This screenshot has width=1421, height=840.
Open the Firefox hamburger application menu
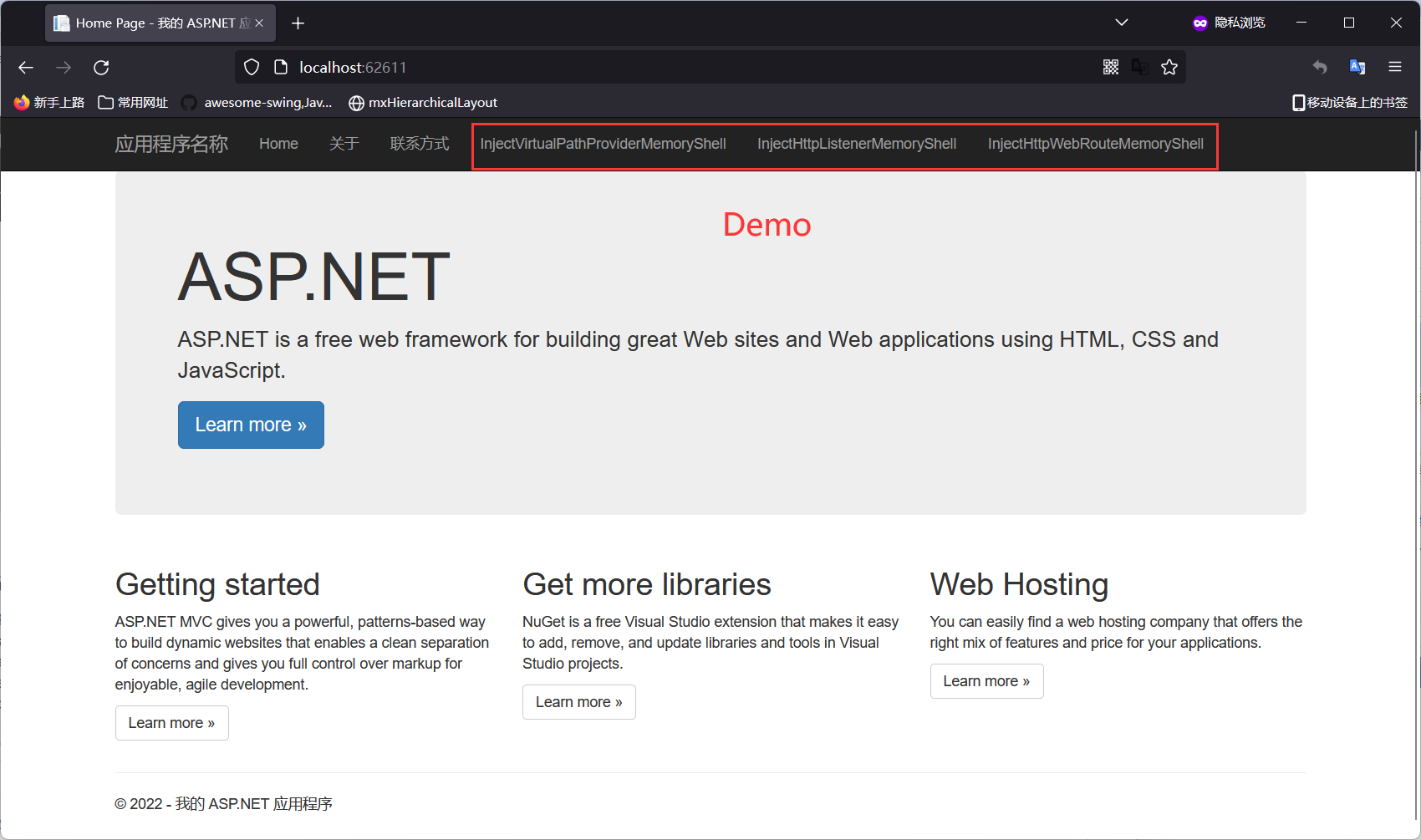(x=1395, y=68)
